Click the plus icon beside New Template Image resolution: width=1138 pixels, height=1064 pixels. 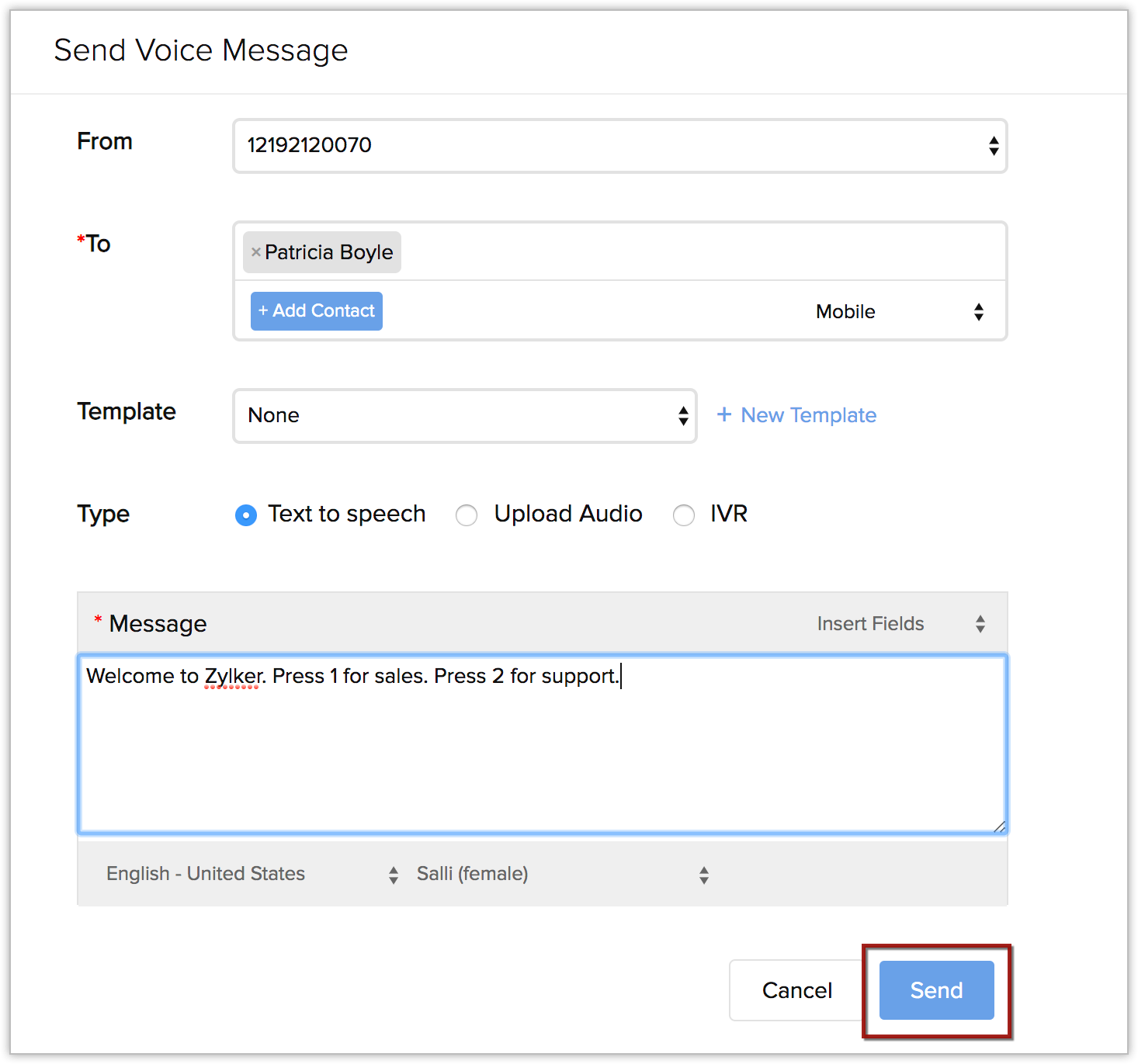point(723,414)
